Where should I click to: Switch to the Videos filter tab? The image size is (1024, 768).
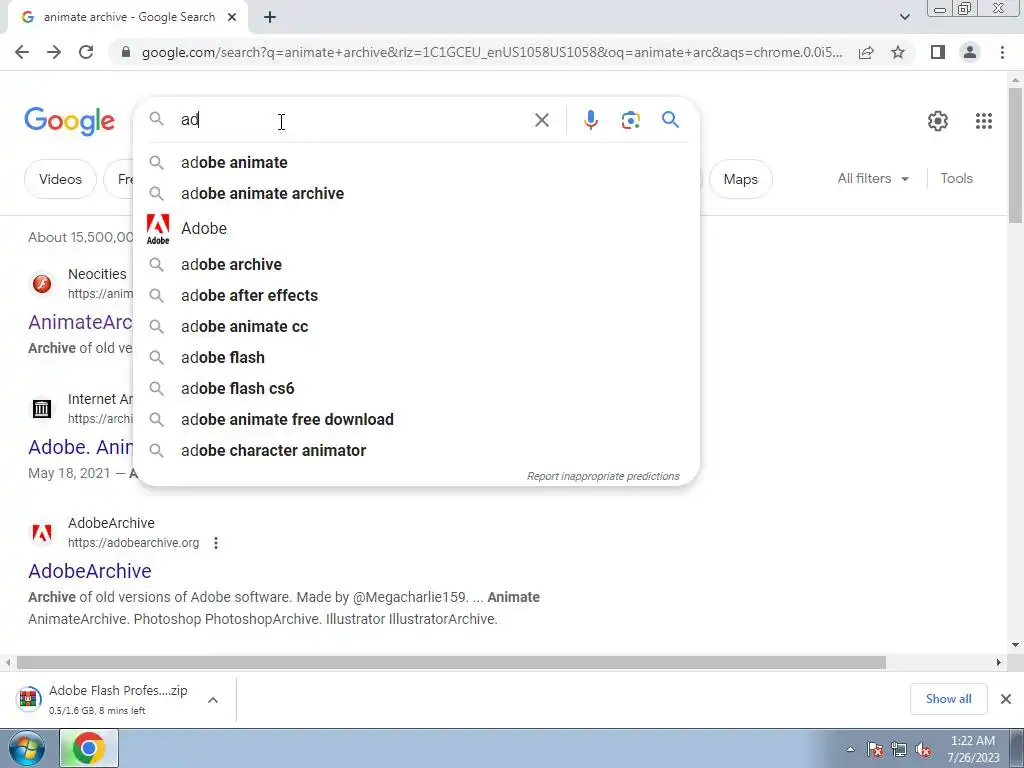[x=60, y=179]
